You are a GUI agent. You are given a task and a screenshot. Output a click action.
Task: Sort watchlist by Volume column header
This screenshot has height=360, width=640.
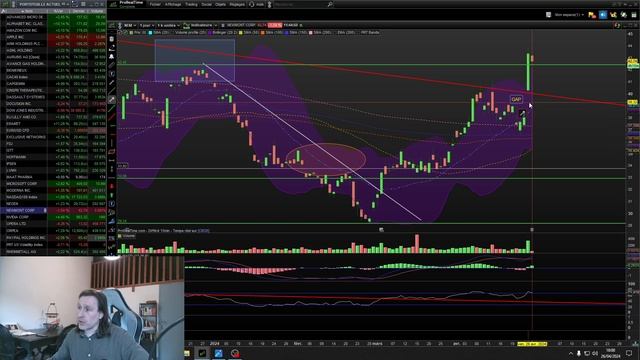tap(97, 11)
